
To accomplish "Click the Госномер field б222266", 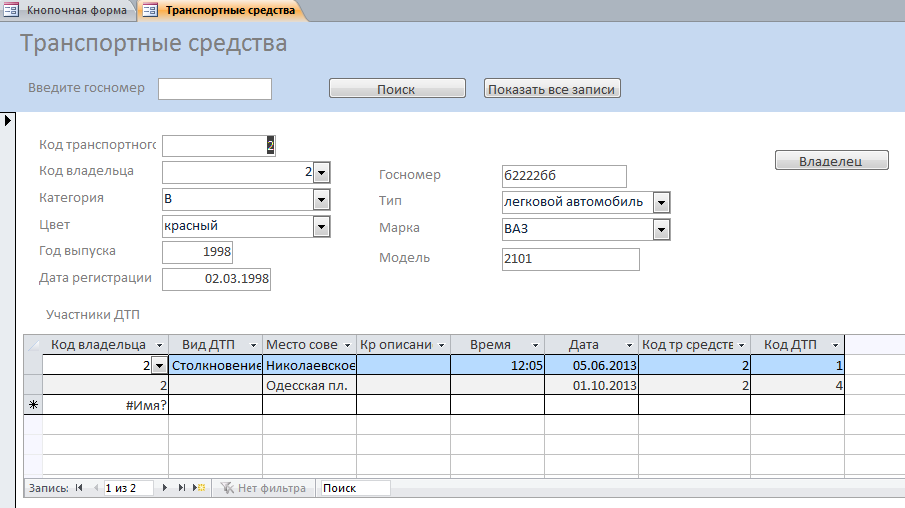I will pos(564,176).
